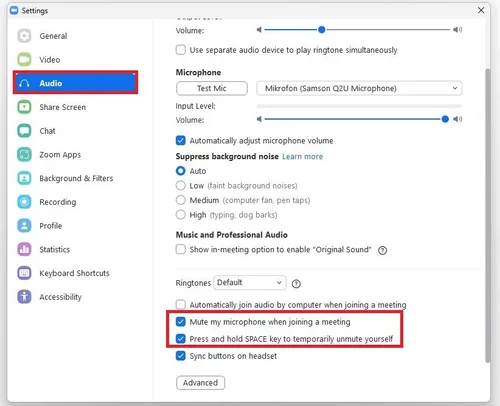Screen dimensions: 500x406
Task: Click the General settings gear icon
Action: click(x=24, y=36)
